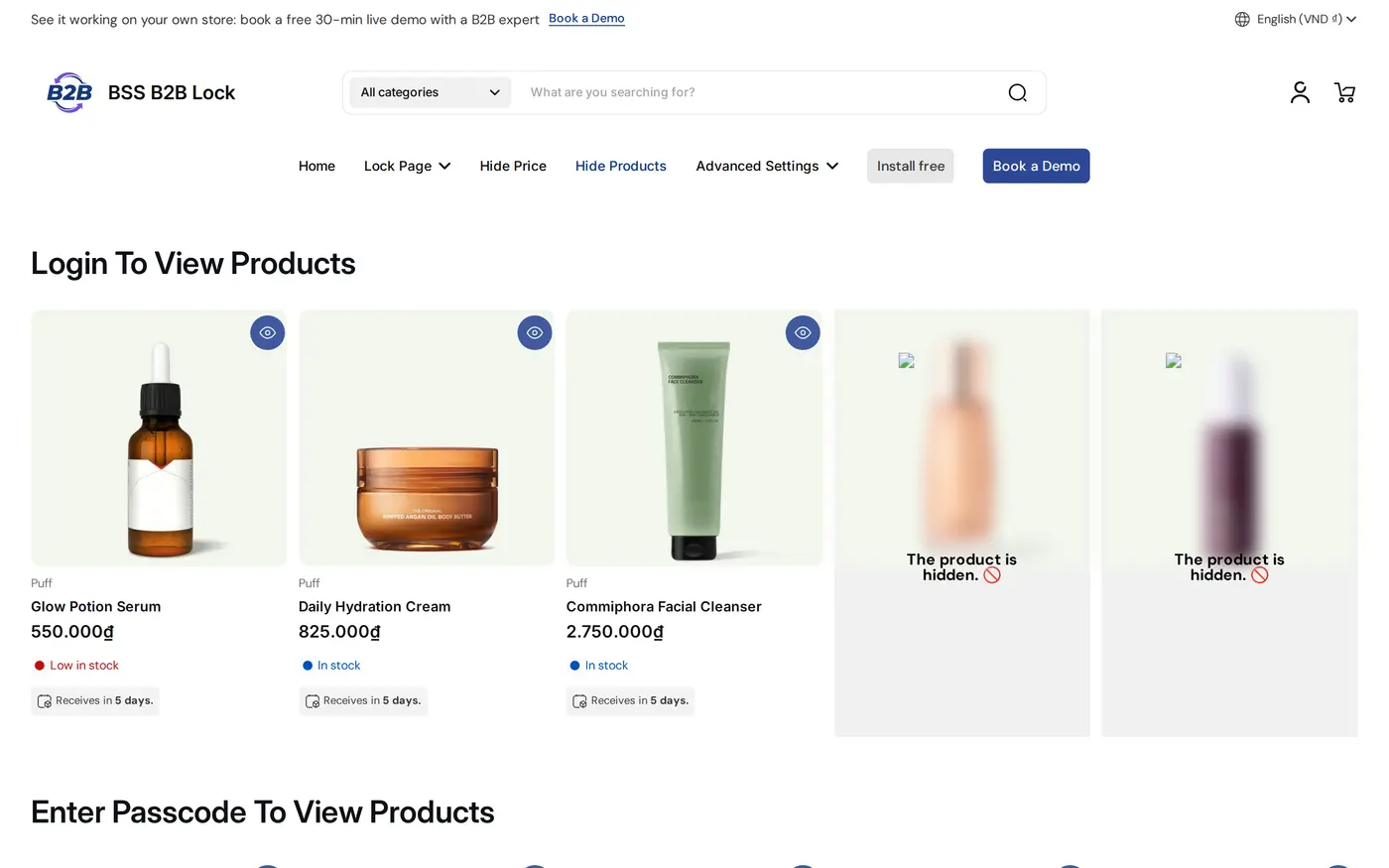This screenshot has height=868, width=1389.
Task: Open the account profile icon
Action: [1300, 92]
